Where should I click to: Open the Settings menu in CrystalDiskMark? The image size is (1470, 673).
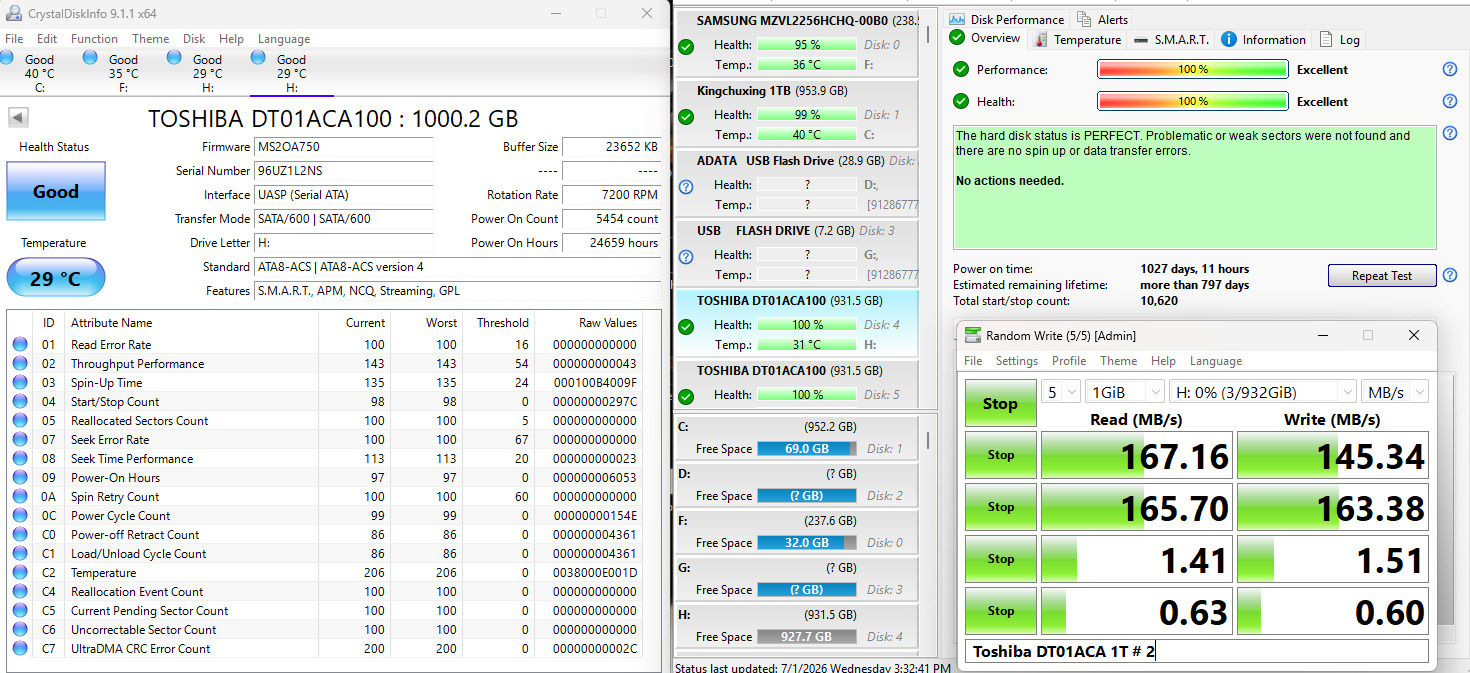point(1017,361)
